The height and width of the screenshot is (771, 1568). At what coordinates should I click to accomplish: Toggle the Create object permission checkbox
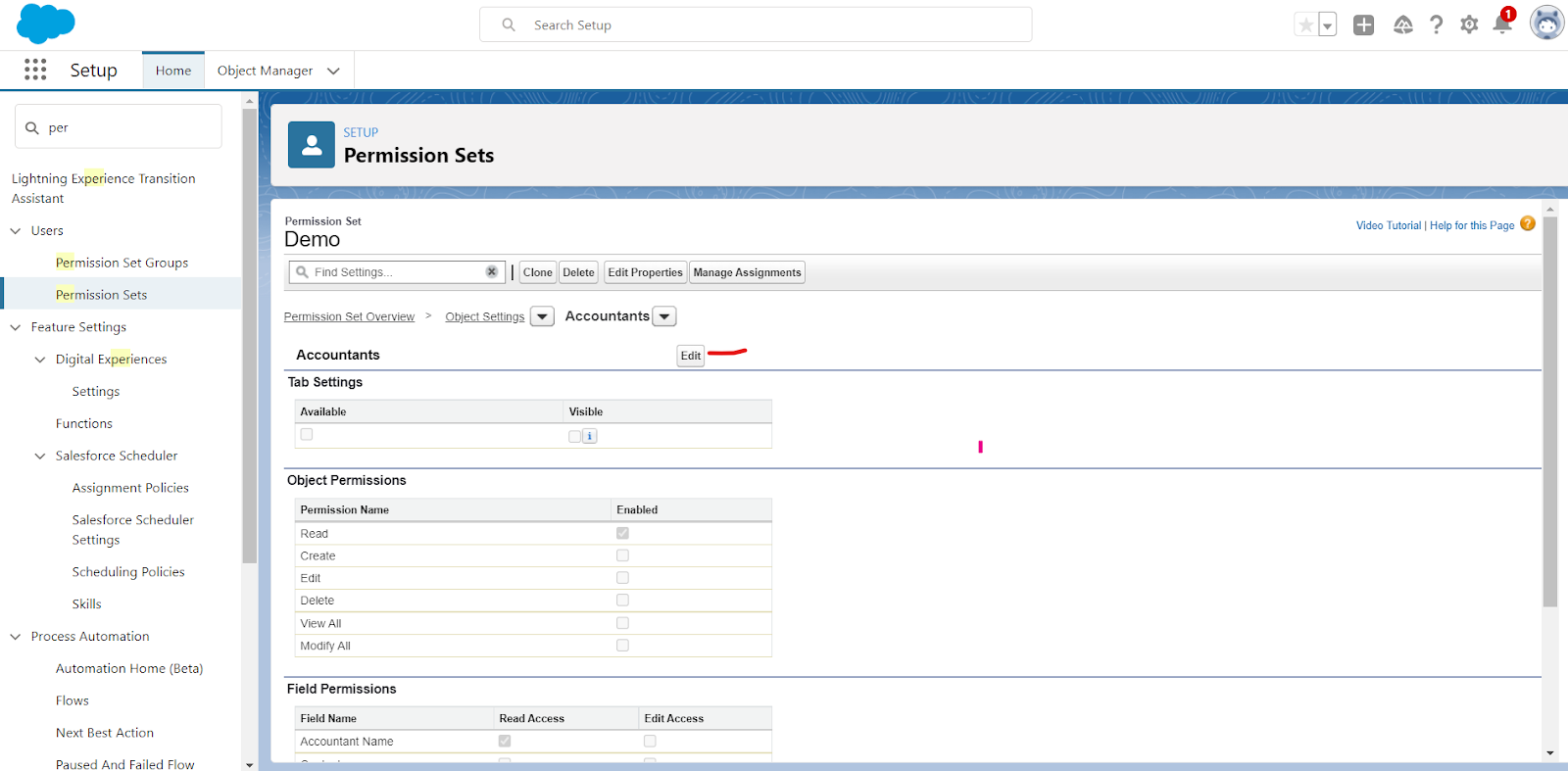pyautogui.click(x=622, y=555)
